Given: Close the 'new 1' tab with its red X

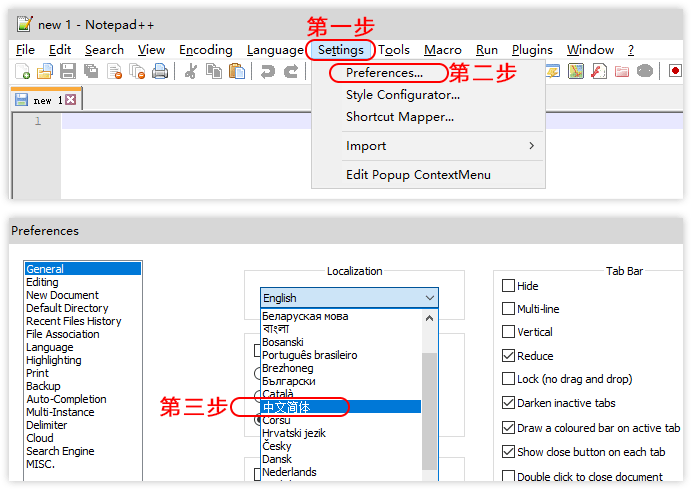Looking at the screenshot, I should click(71, 100).
